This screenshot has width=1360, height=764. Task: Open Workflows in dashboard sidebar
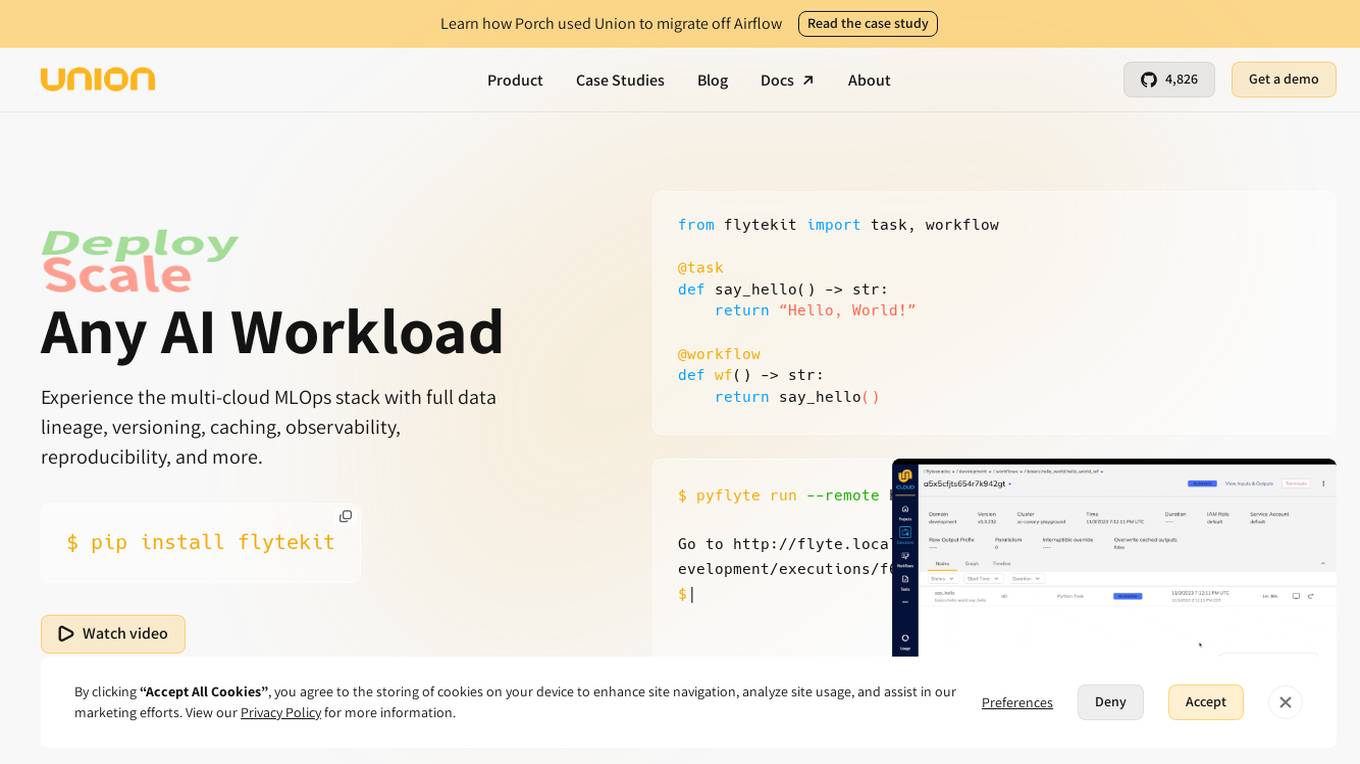tap(905, 559)
